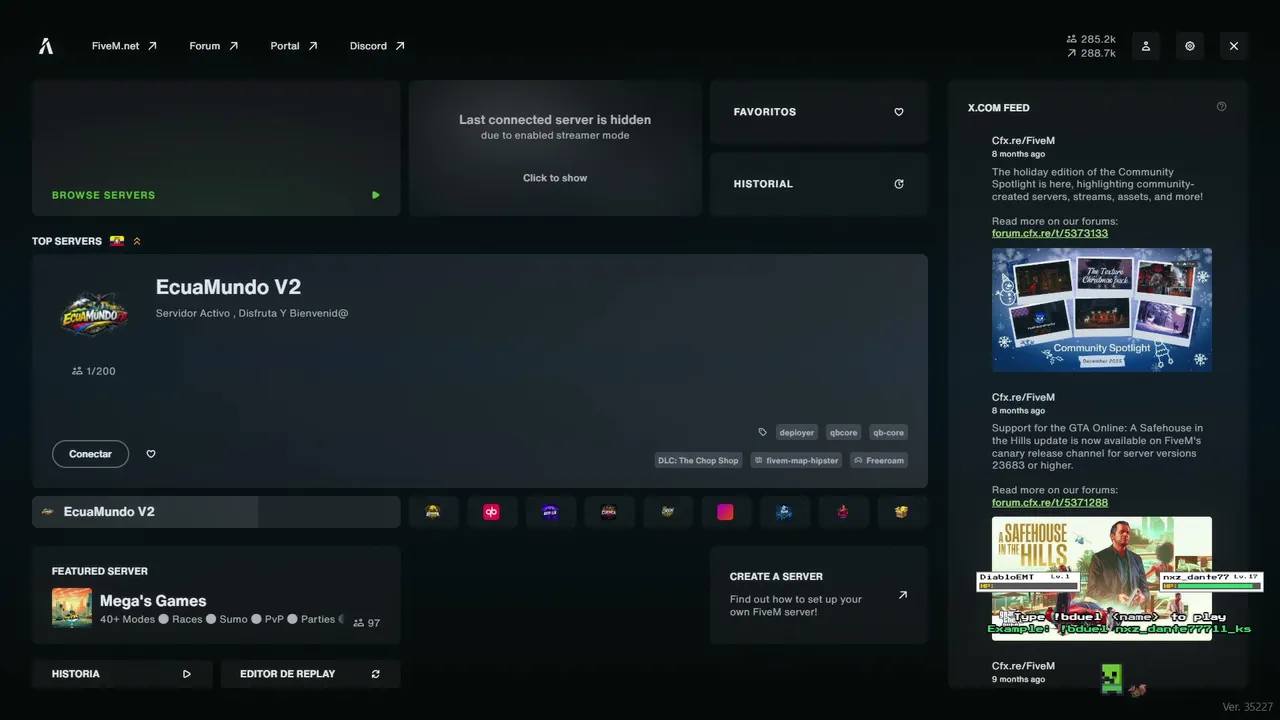Open the Portal link
This screenshot has width=1280, height=720.
(294, 46)
